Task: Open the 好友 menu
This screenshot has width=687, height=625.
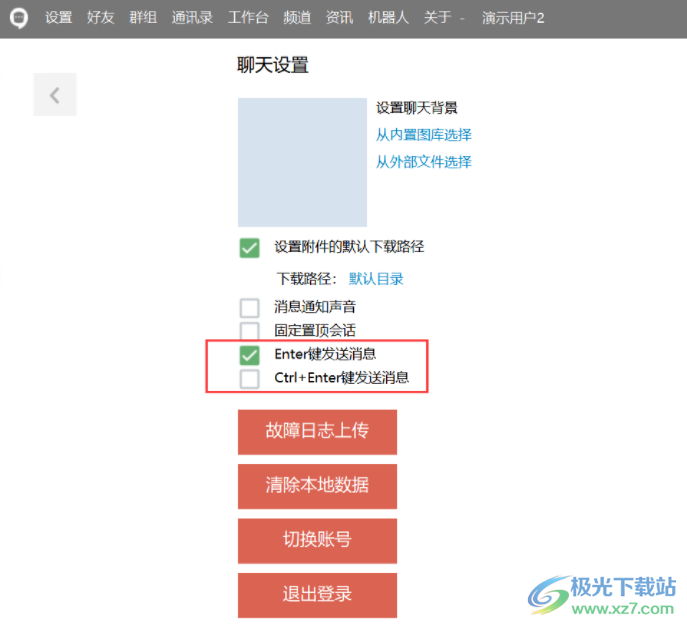Action: click(x=100, y=18)
